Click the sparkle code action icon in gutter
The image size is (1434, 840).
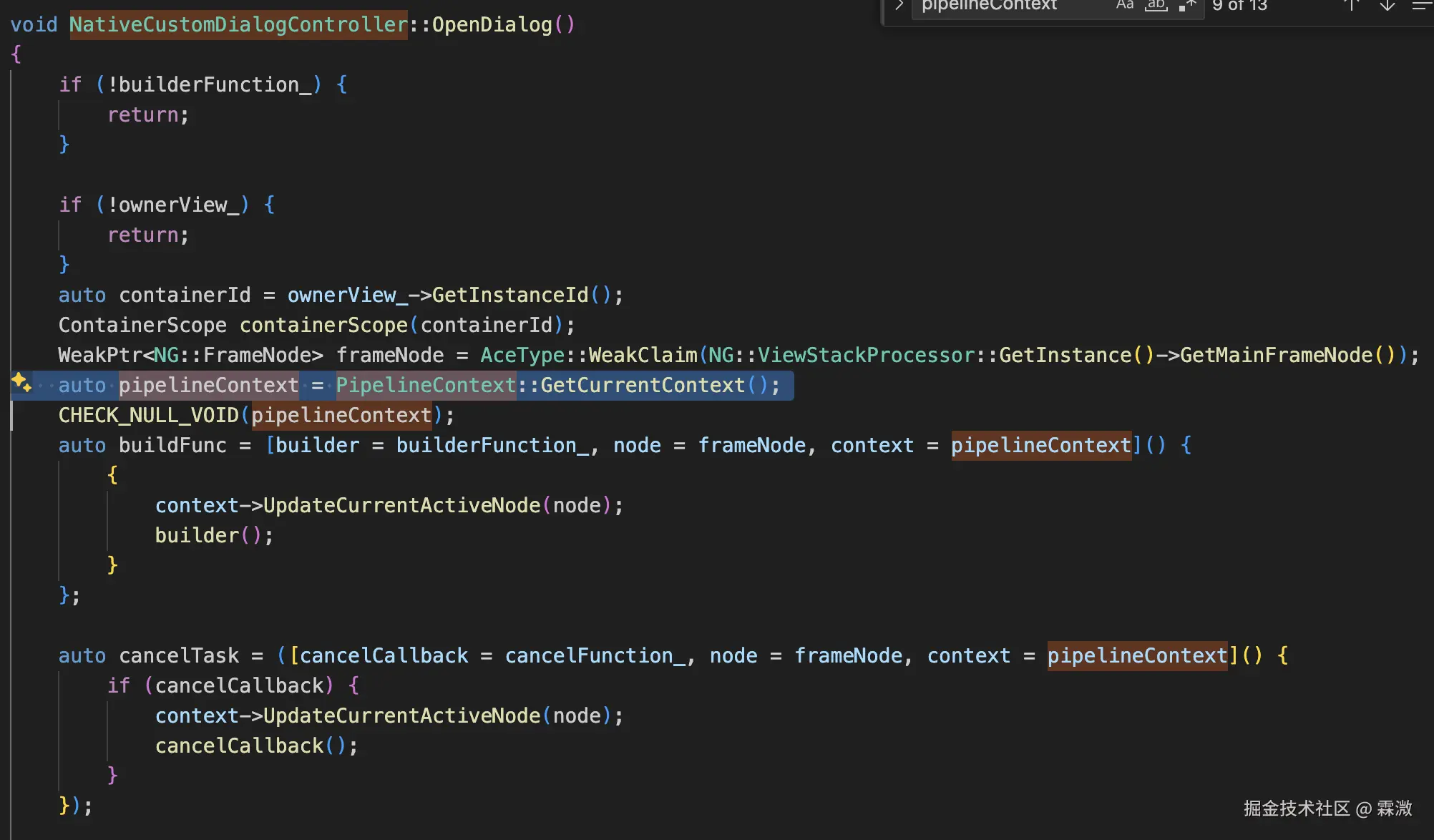21,384
